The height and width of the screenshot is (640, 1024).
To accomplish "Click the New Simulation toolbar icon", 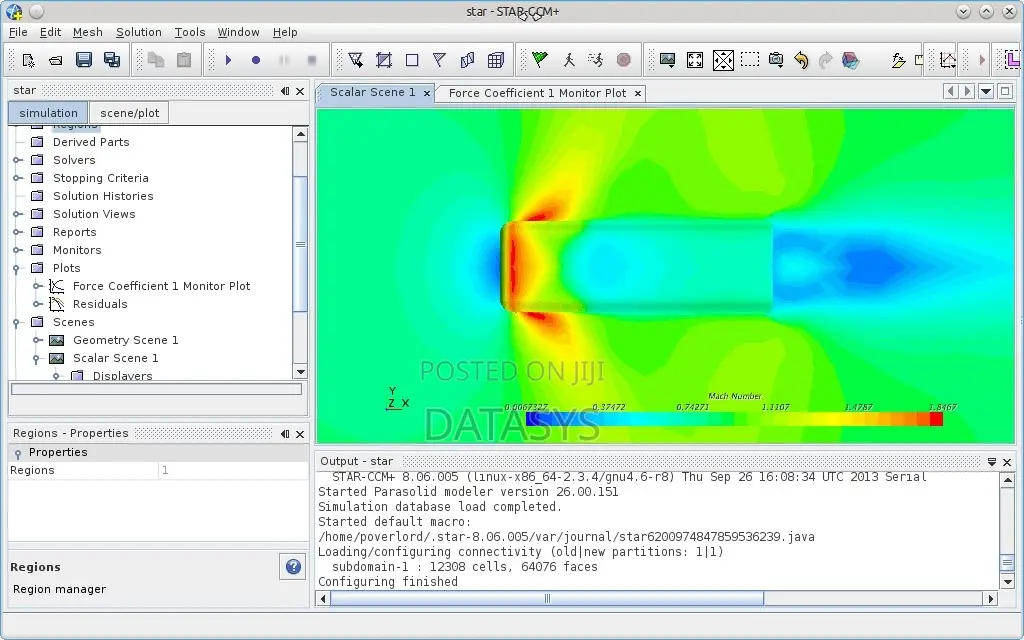I will (x=28, y=60).
